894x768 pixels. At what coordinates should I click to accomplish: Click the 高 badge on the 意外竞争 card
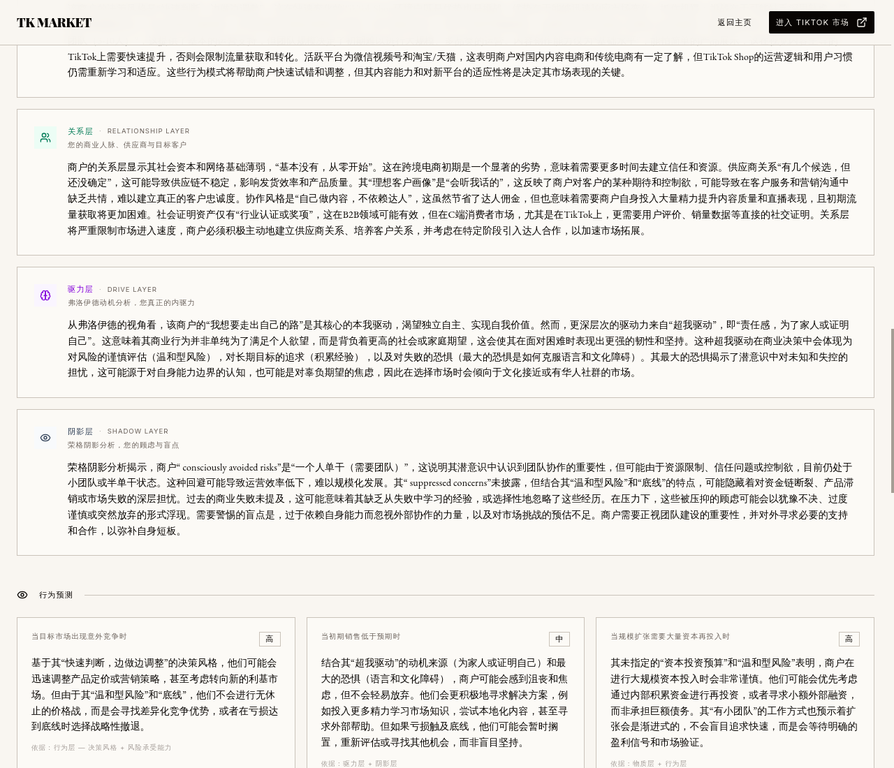(x=269, y=639)
